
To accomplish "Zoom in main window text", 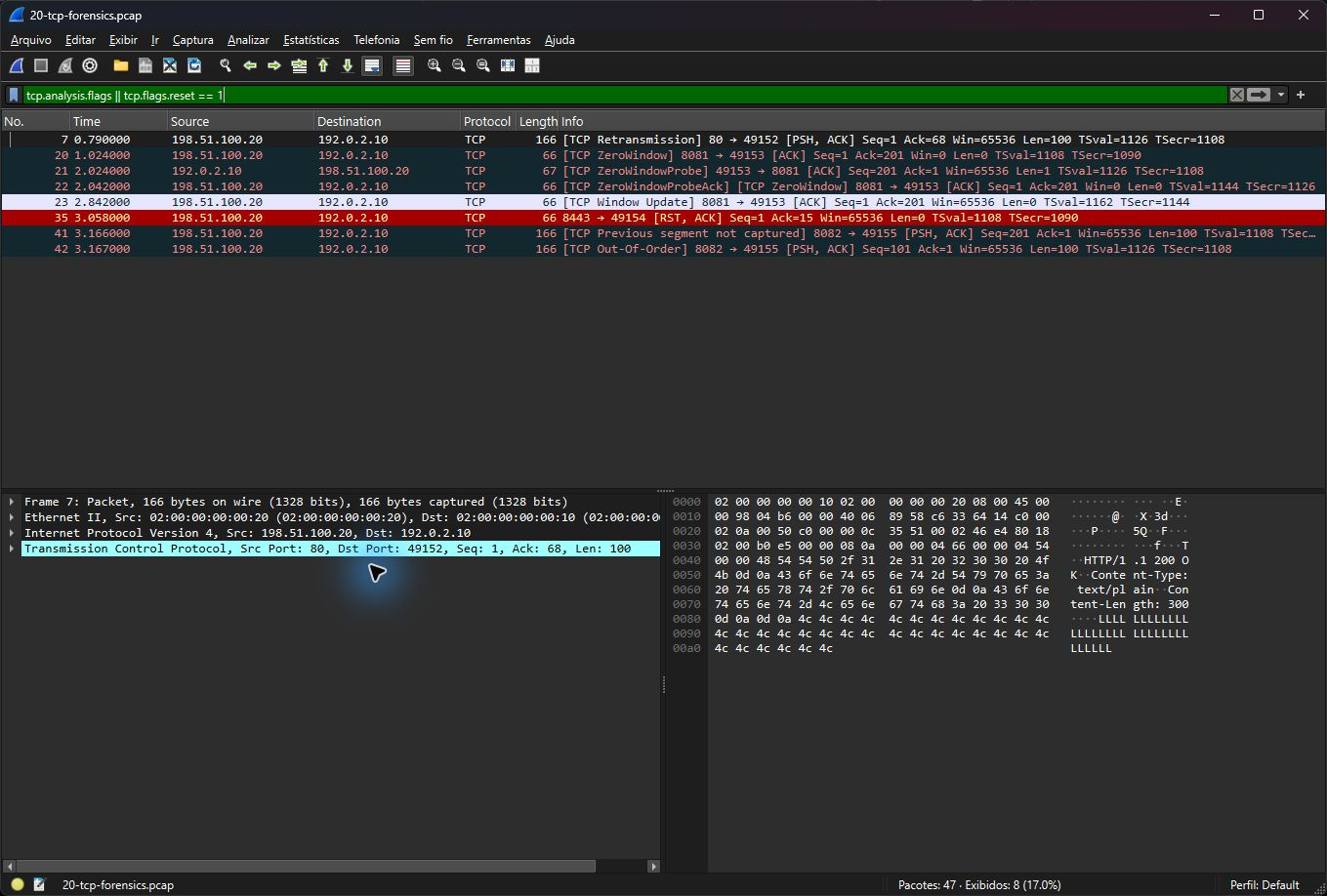I will [435, 65].
